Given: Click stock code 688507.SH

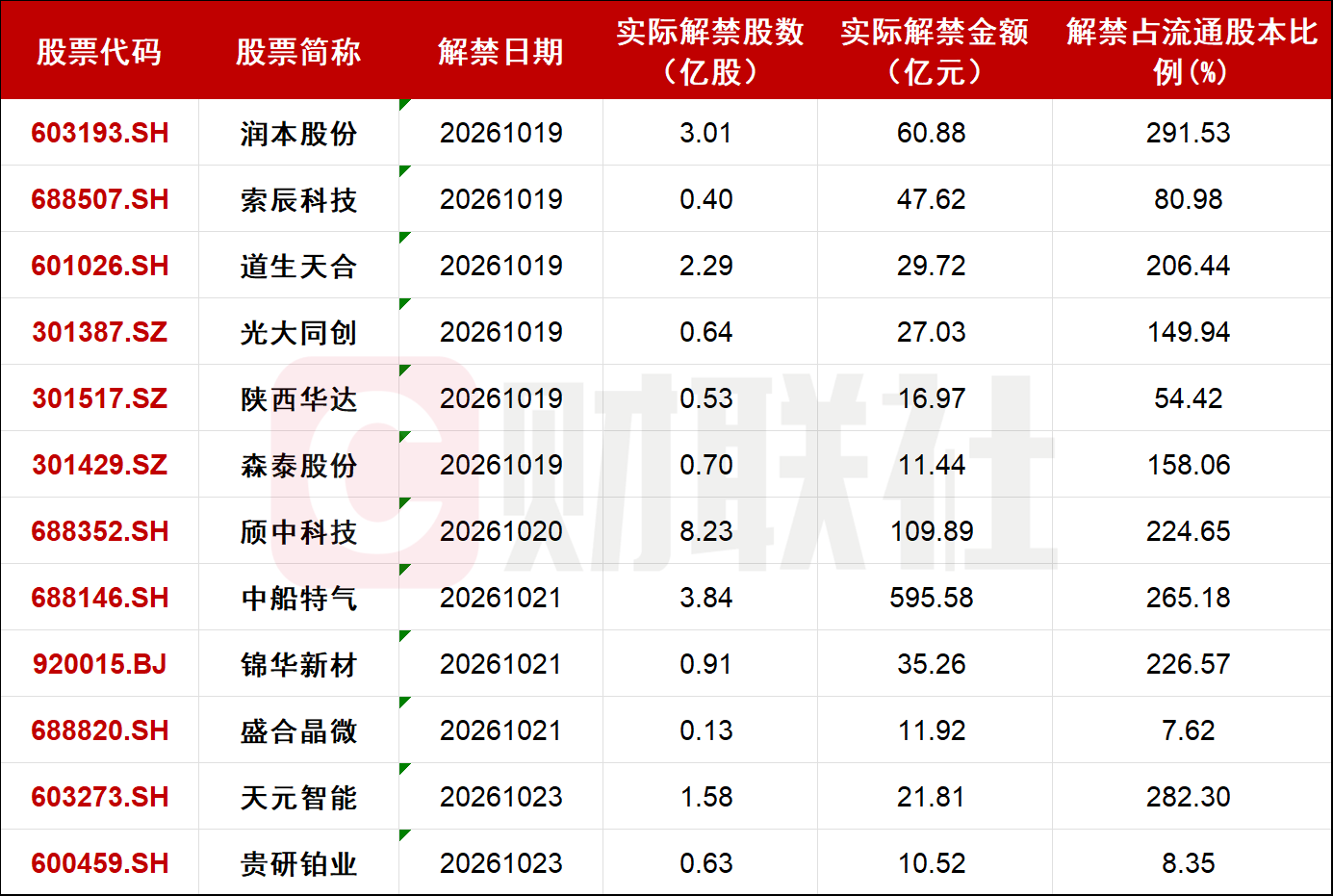Looking at the screenshot, I should pos(100,199).
